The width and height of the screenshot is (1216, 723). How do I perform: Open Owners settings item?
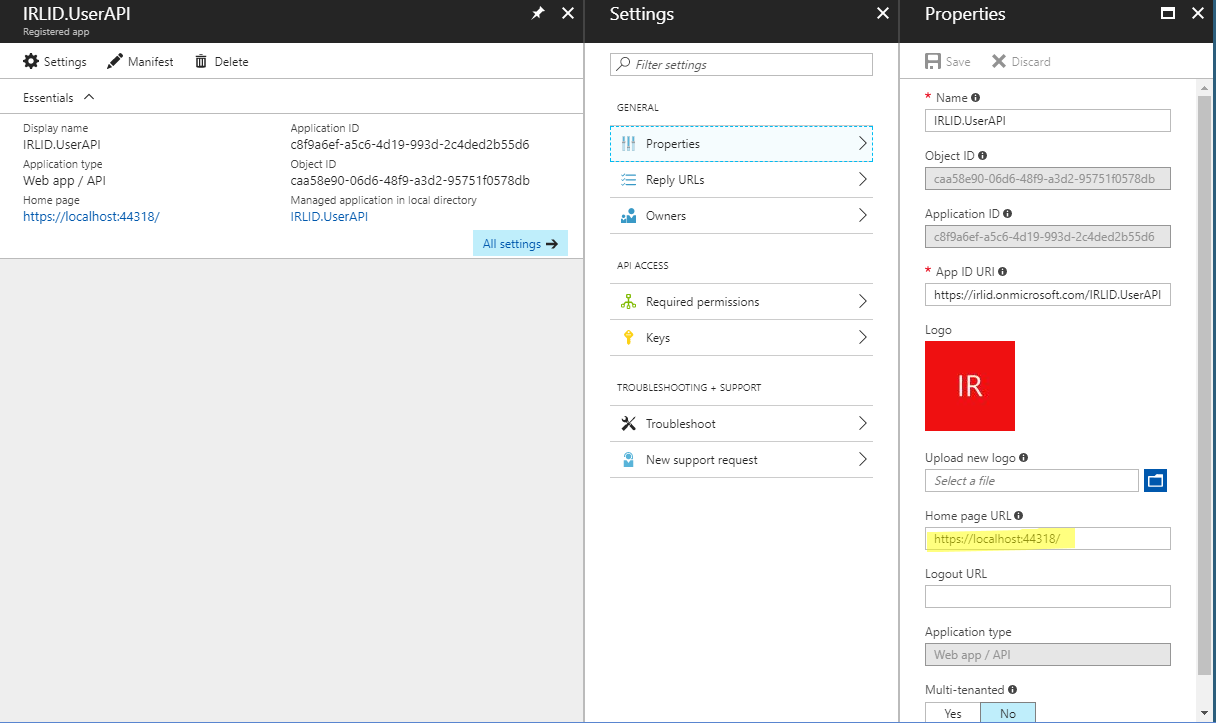pyautogui.click(x=741, y=216)
